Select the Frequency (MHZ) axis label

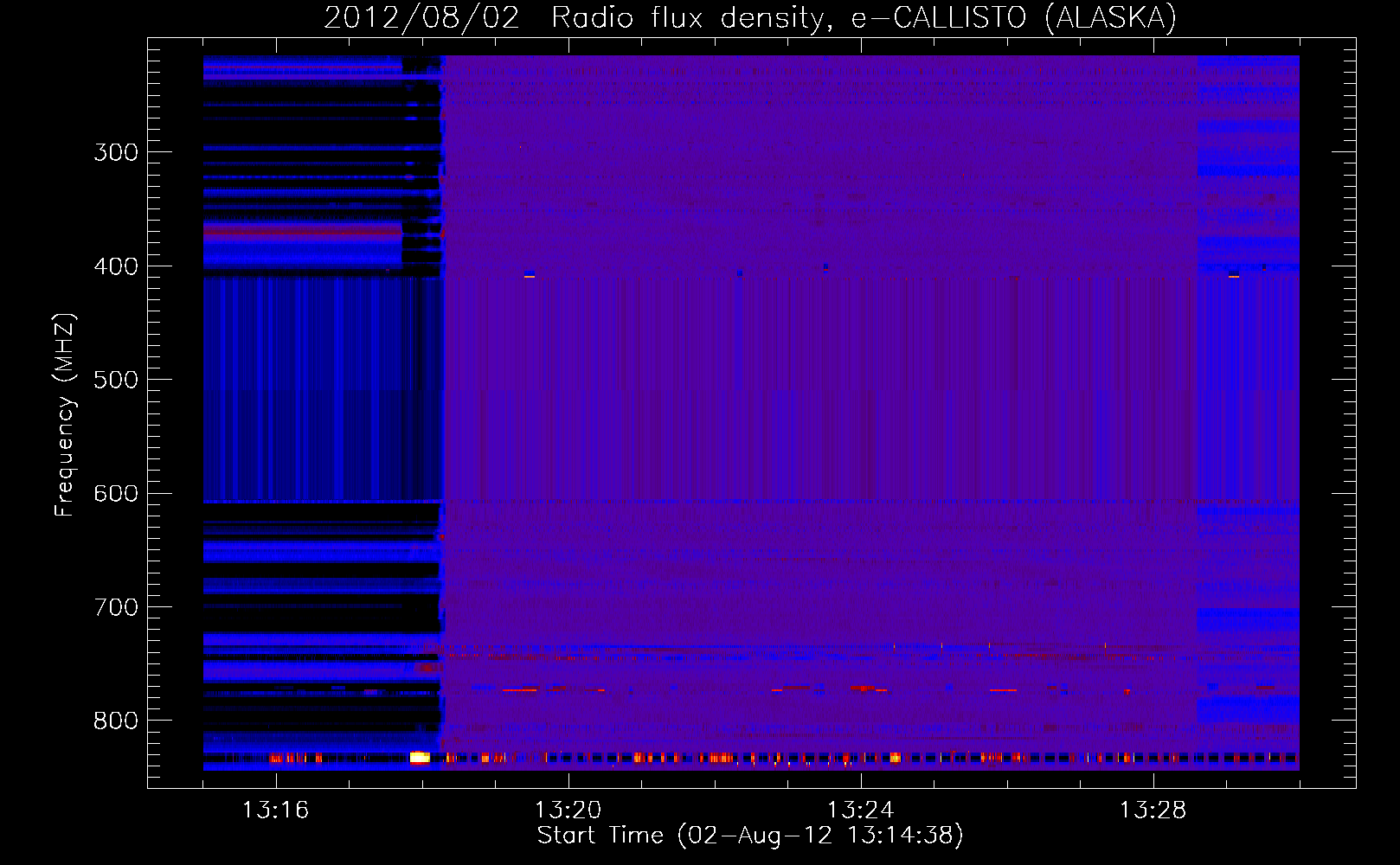(x=65, y=414)
